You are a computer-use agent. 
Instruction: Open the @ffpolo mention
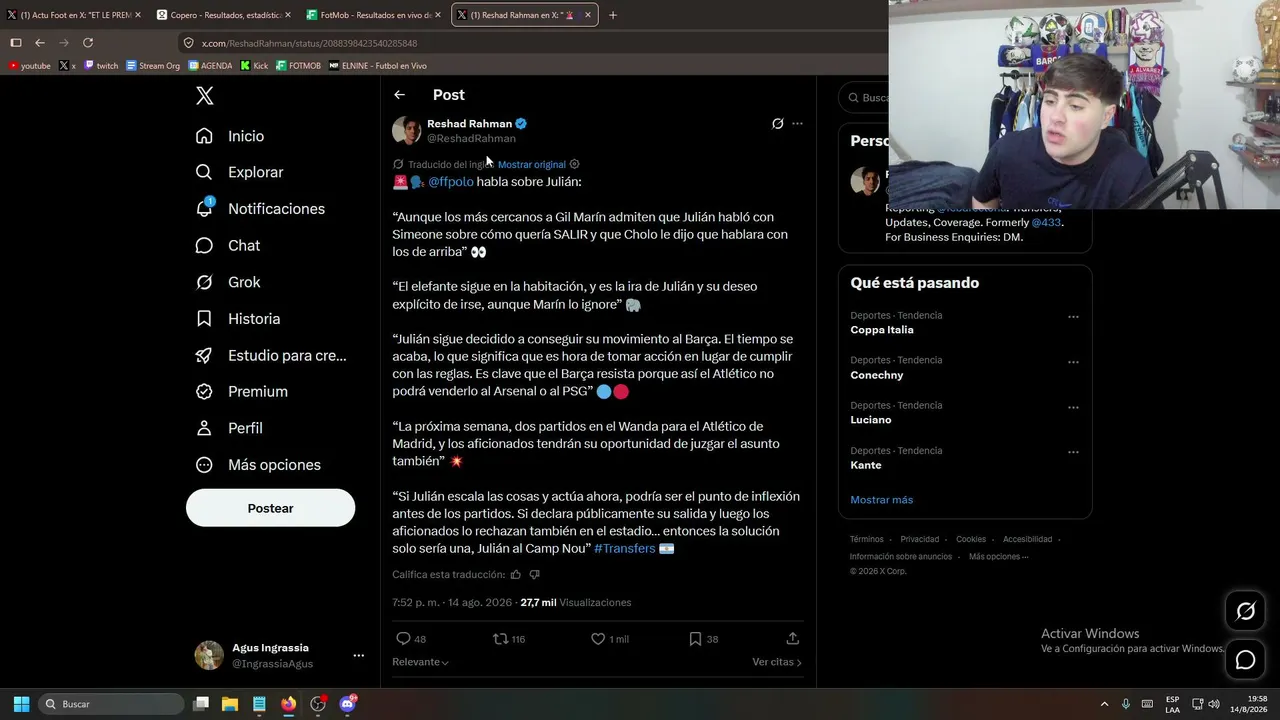451,182
